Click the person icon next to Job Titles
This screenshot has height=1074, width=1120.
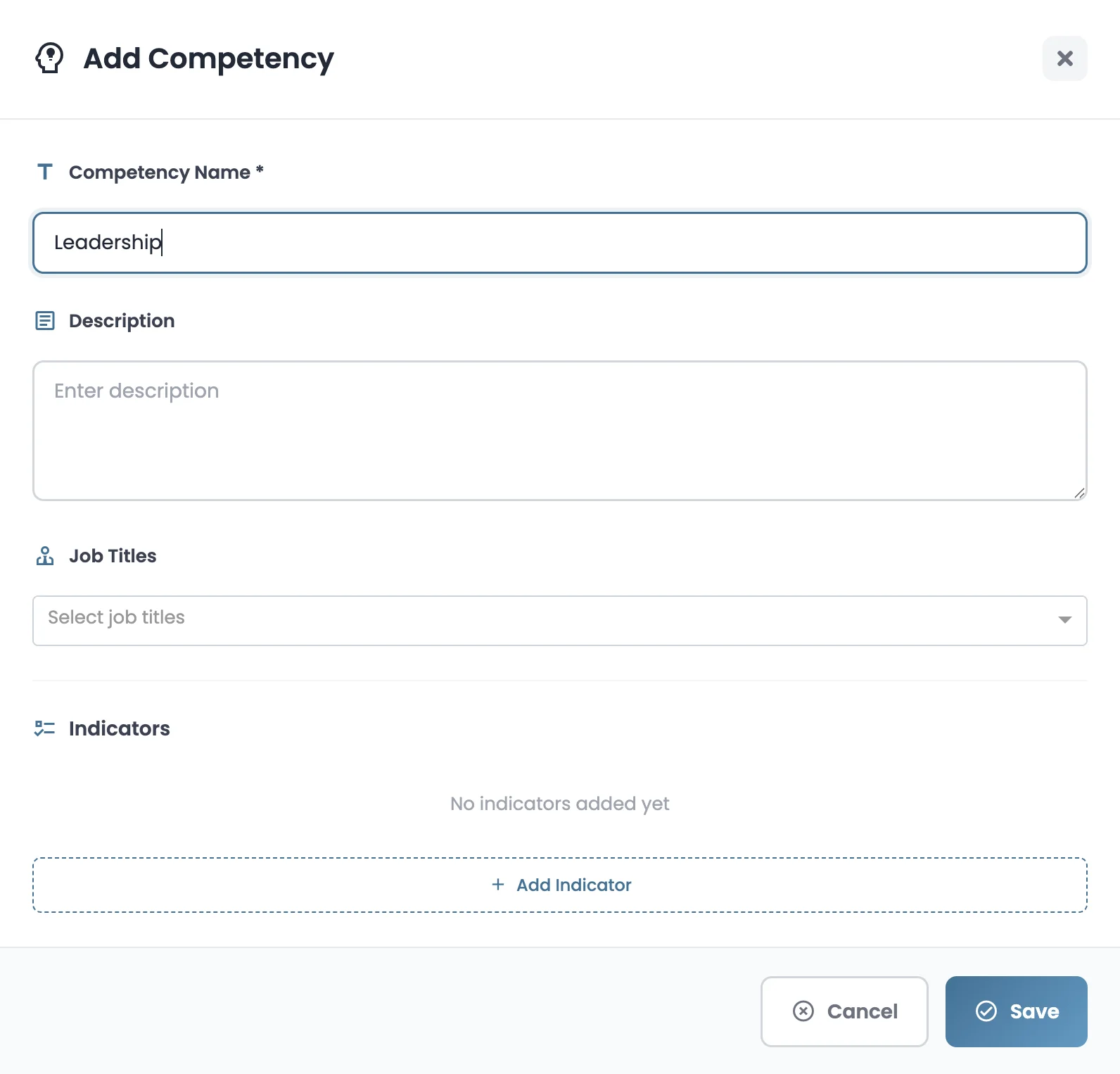pos(44,555)
